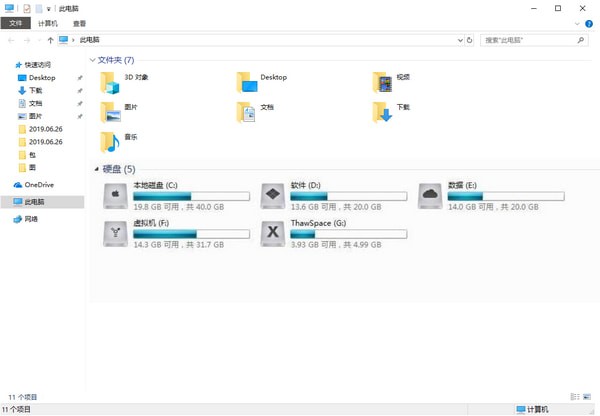Switch to details view in the status bar
Image resolution: width=600 pixels, height=416 pixels.
(575, 396)
